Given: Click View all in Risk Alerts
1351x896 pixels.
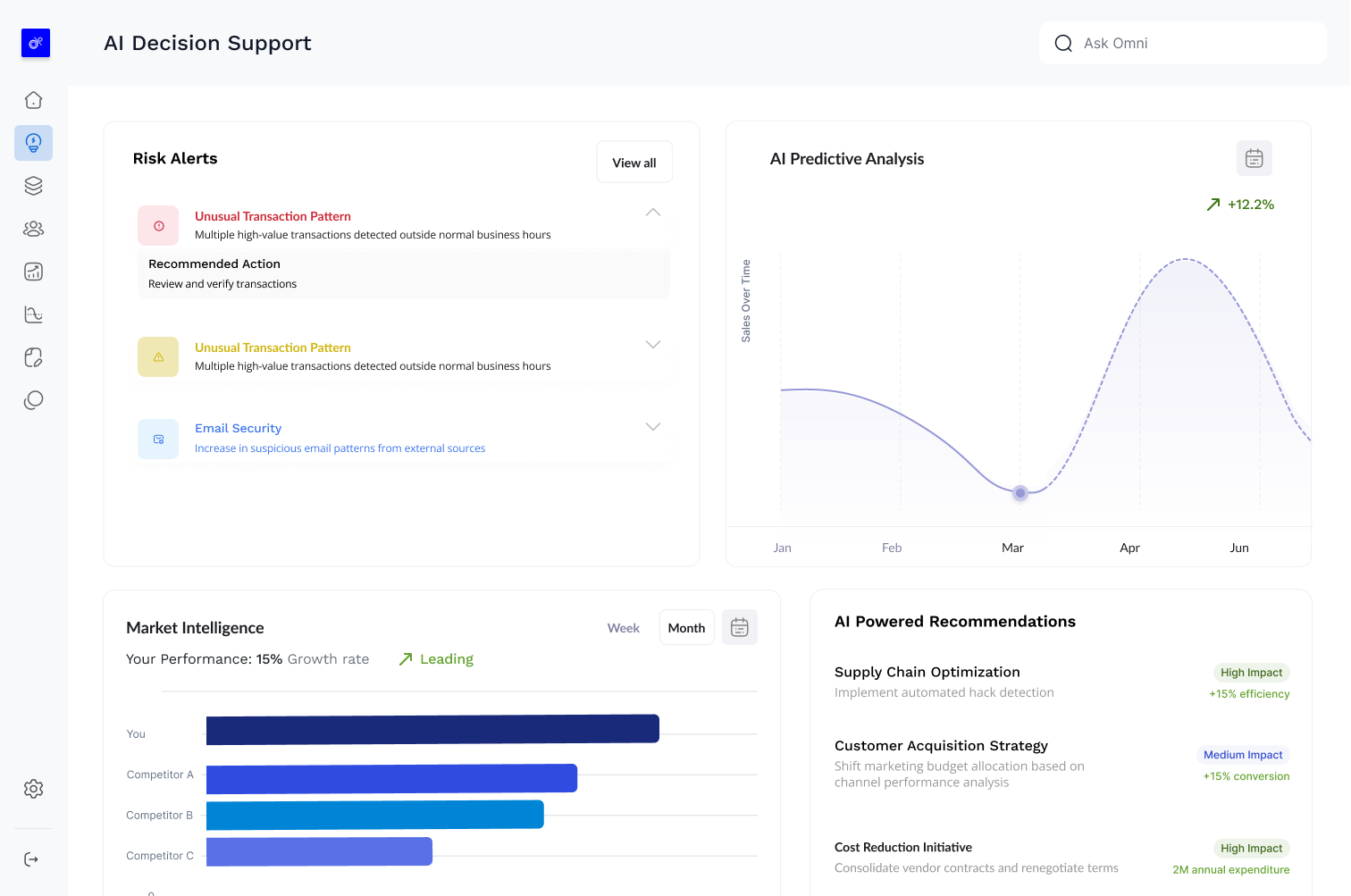Looking at the screenshot, I should [x=634, y=163].
